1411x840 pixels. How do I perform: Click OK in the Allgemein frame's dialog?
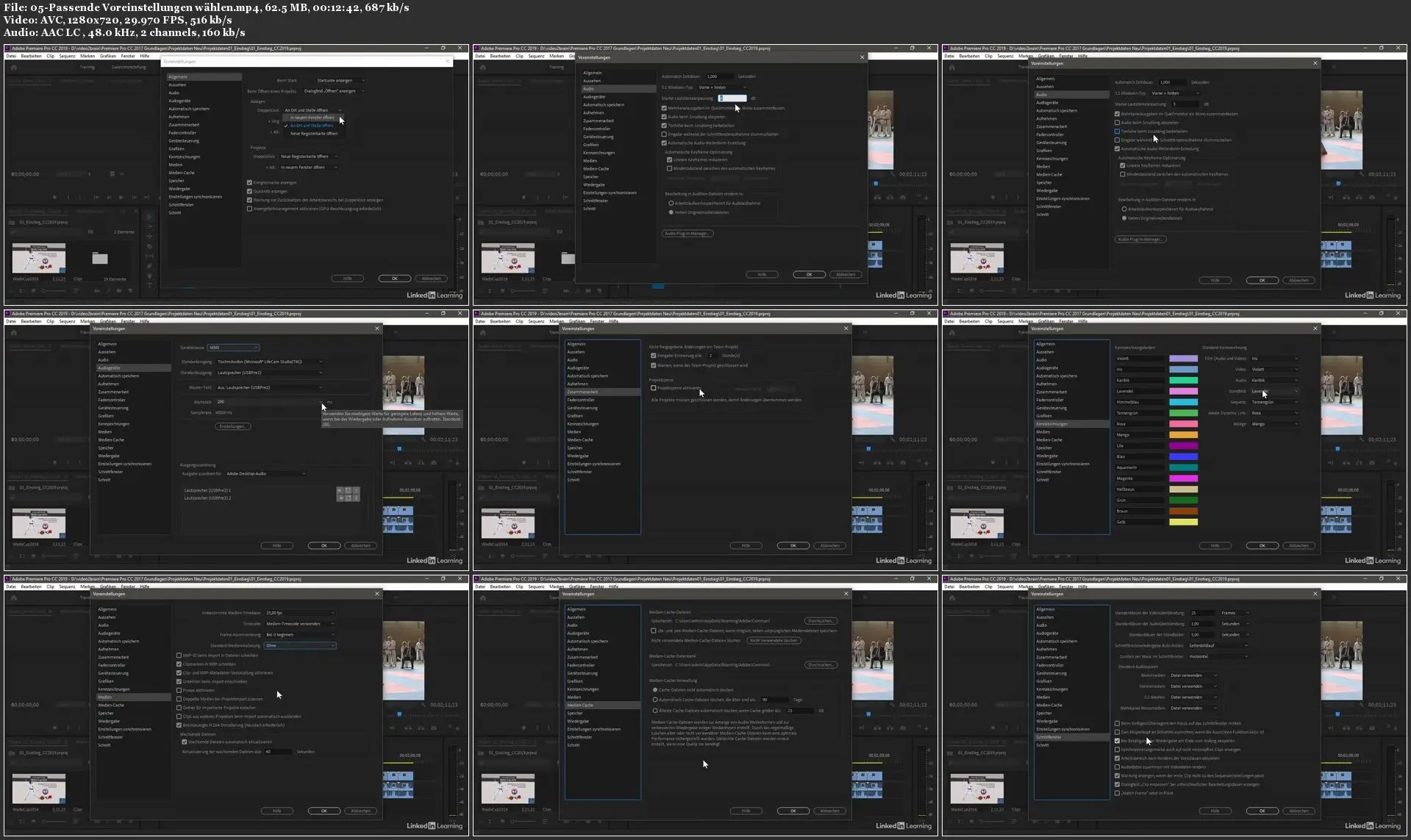coord(394,279)
